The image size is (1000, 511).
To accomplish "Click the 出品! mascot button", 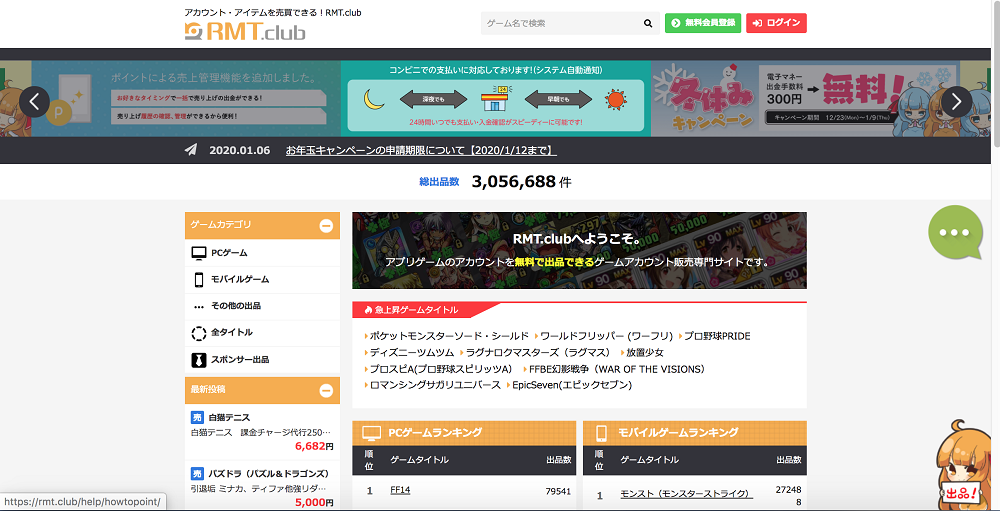I will [x=962, y=494].
